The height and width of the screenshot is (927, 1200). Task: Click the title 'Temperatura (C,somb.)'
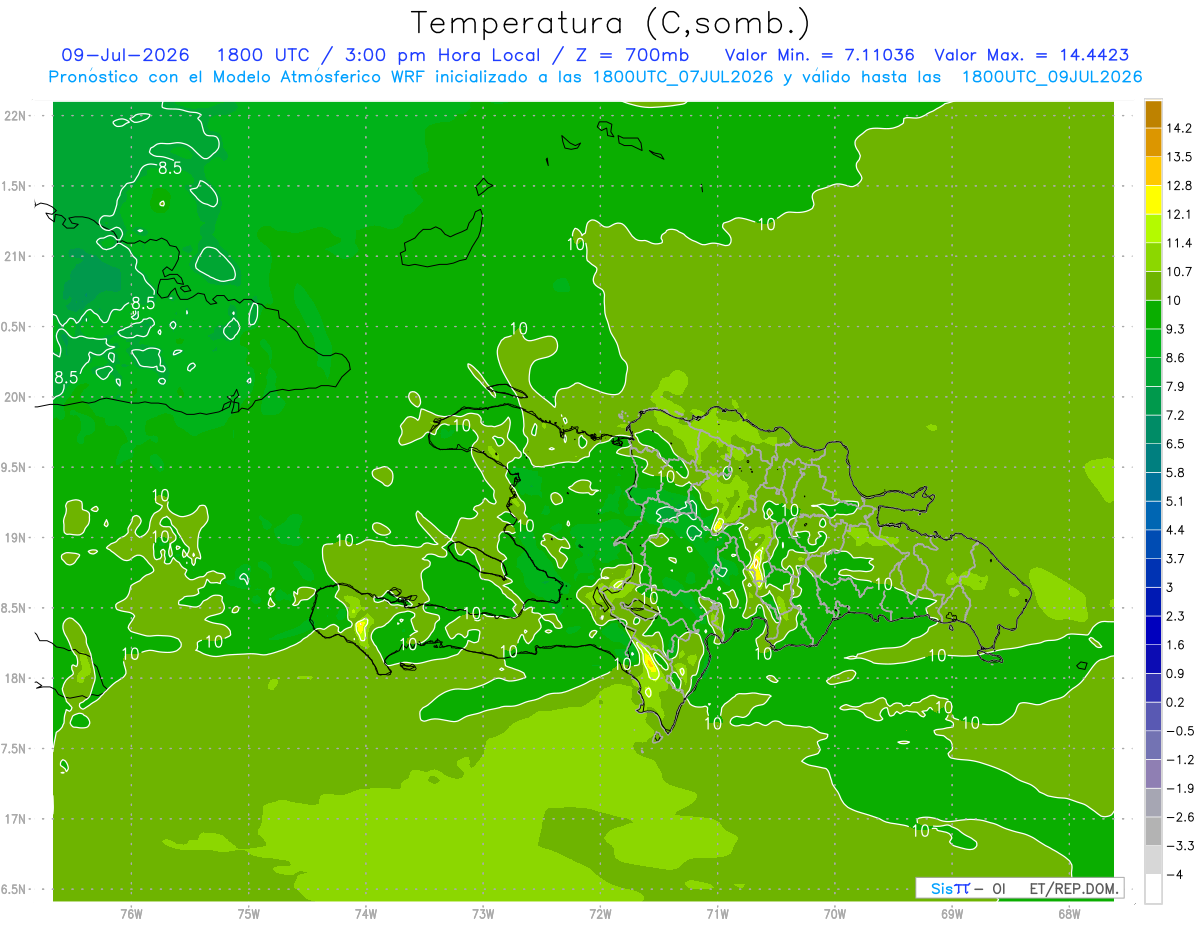coord(610,22)
